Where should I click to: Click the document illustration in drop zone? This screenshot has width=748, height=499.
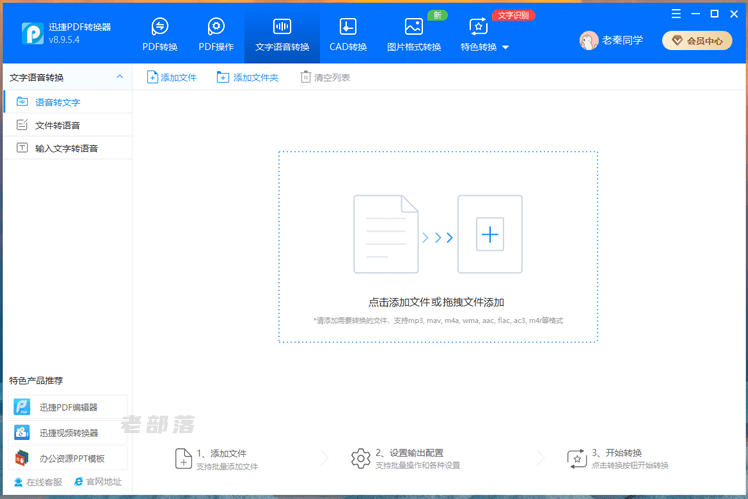386,234
